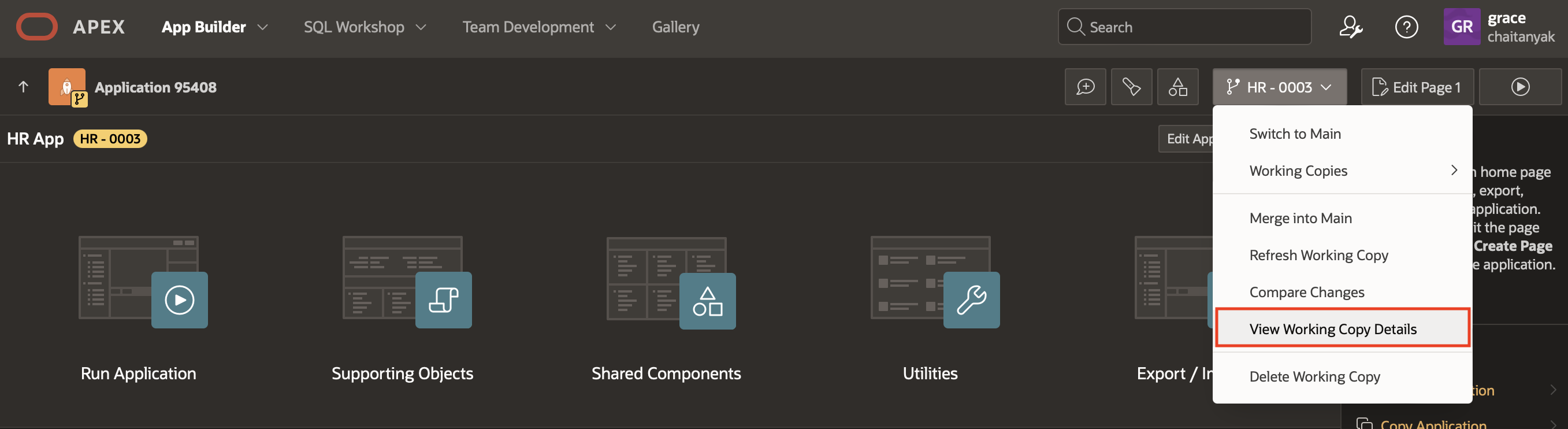Click in the Search field
The image size is (1568, 429).
tap(1193, 27)
